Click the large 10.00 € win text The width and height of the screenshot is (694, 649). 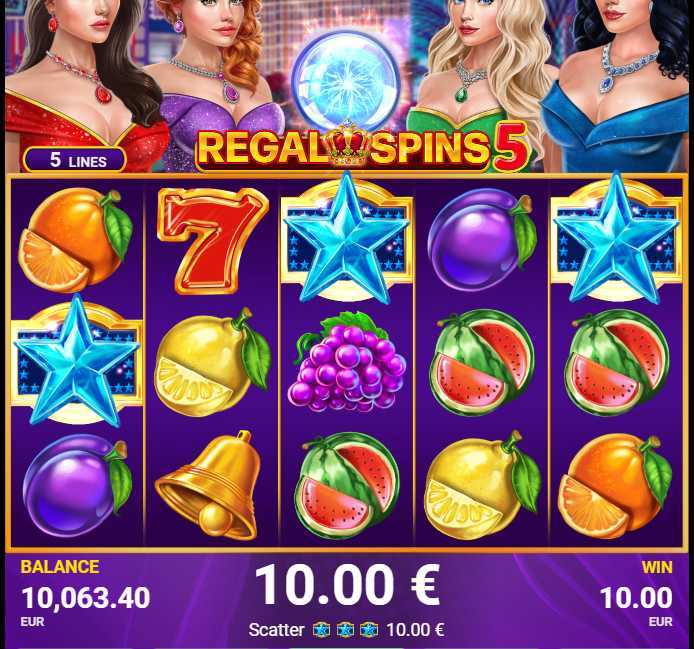(x=347, y=585)
